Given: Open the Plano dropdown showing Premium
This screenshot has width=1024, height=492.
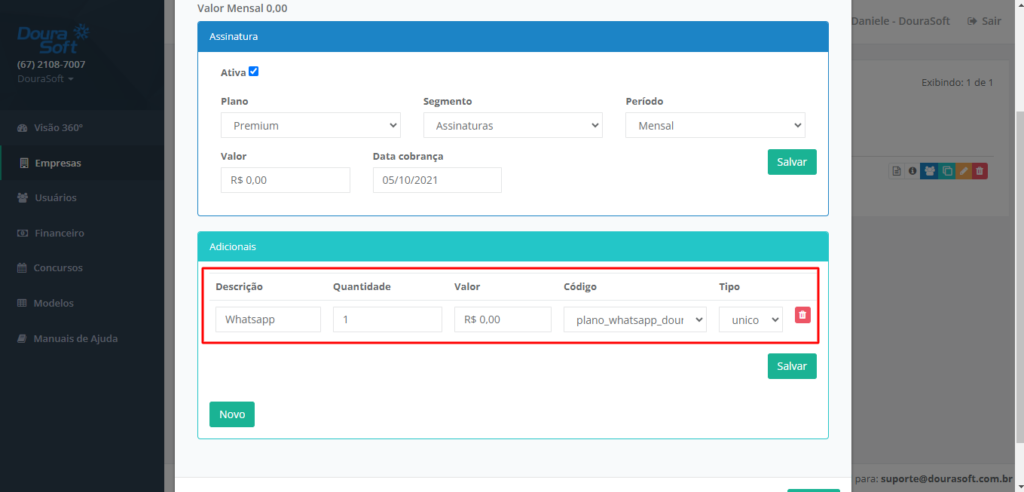Looking at the screenshot, I should pos(310,126).
